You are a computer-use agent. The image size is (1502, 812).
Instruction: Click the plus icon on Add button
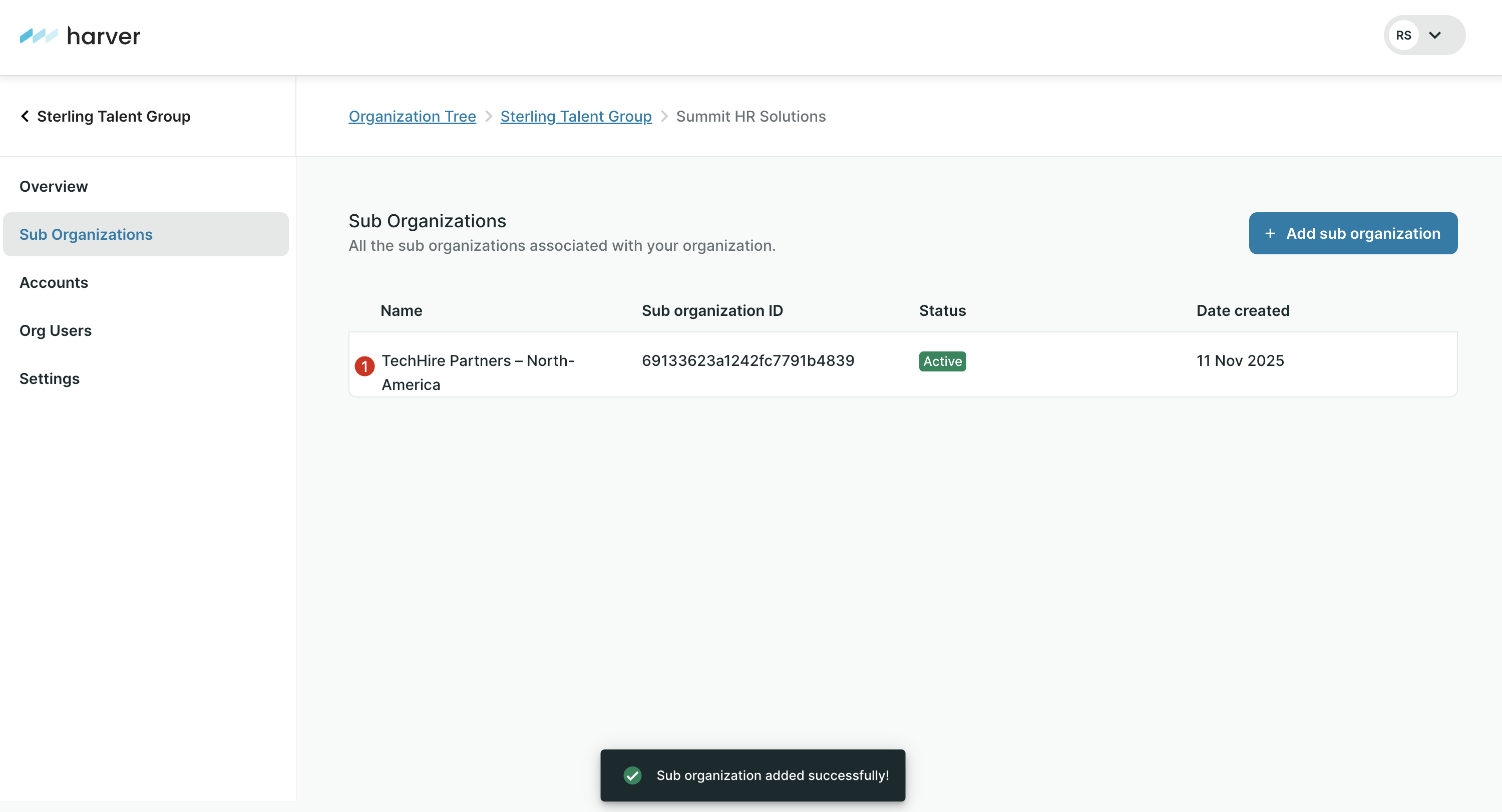1270,233
